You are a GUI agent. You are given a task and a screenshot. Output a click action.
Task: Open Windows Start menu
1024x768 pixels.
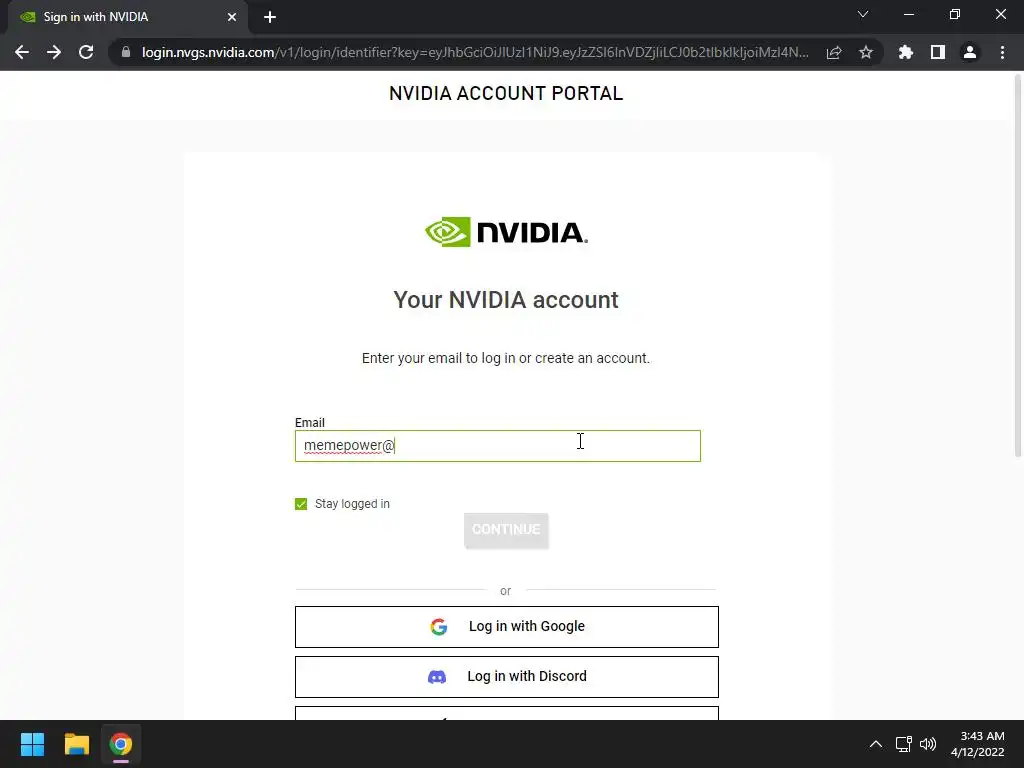[x=32, y=744]
